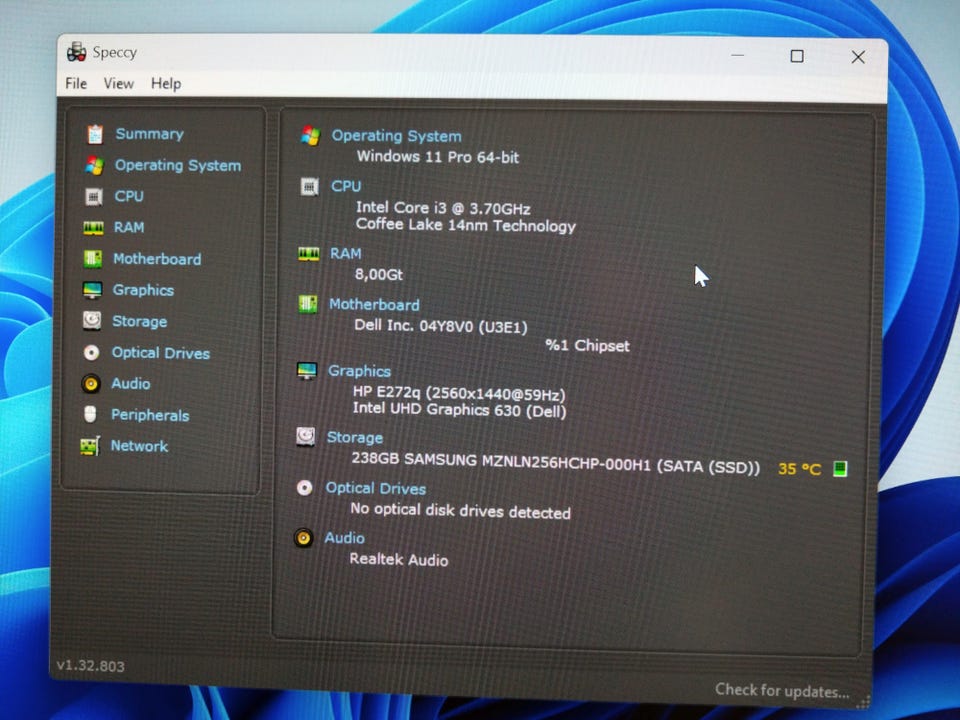Click the Audio speaker sidebar icon
The image size is (960, 720).
[91, 383]
